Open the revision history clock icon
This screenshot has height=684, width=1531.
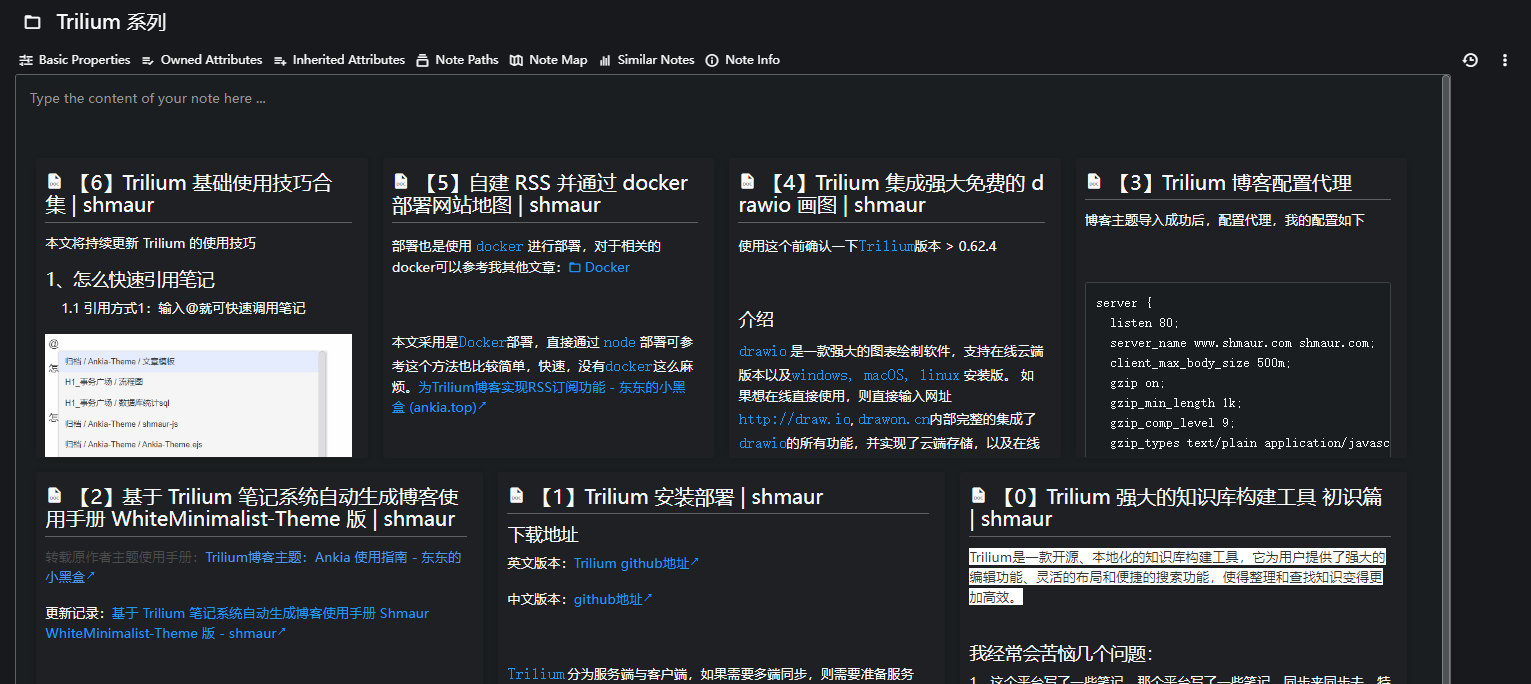point(1470,60)
